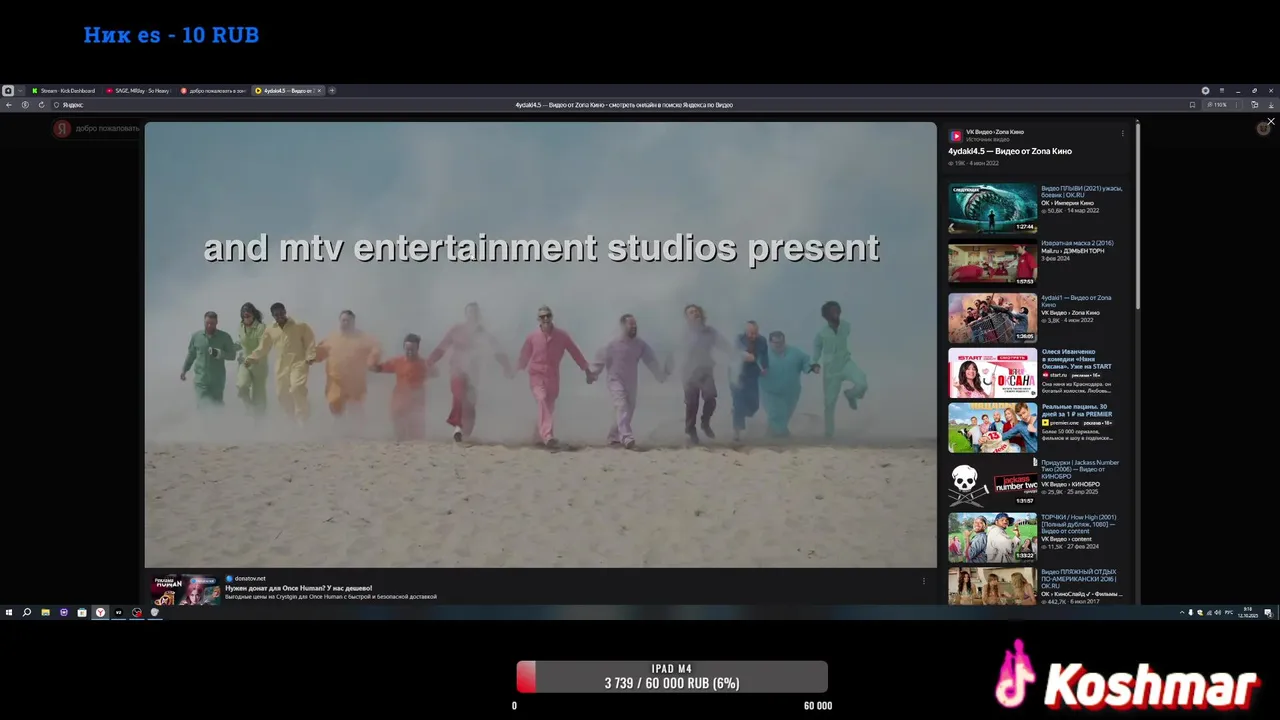This screenshot has height=720, width=1280.
Task: Click title ТОРЧКИ / How High (2001)
Action: 1078,524
